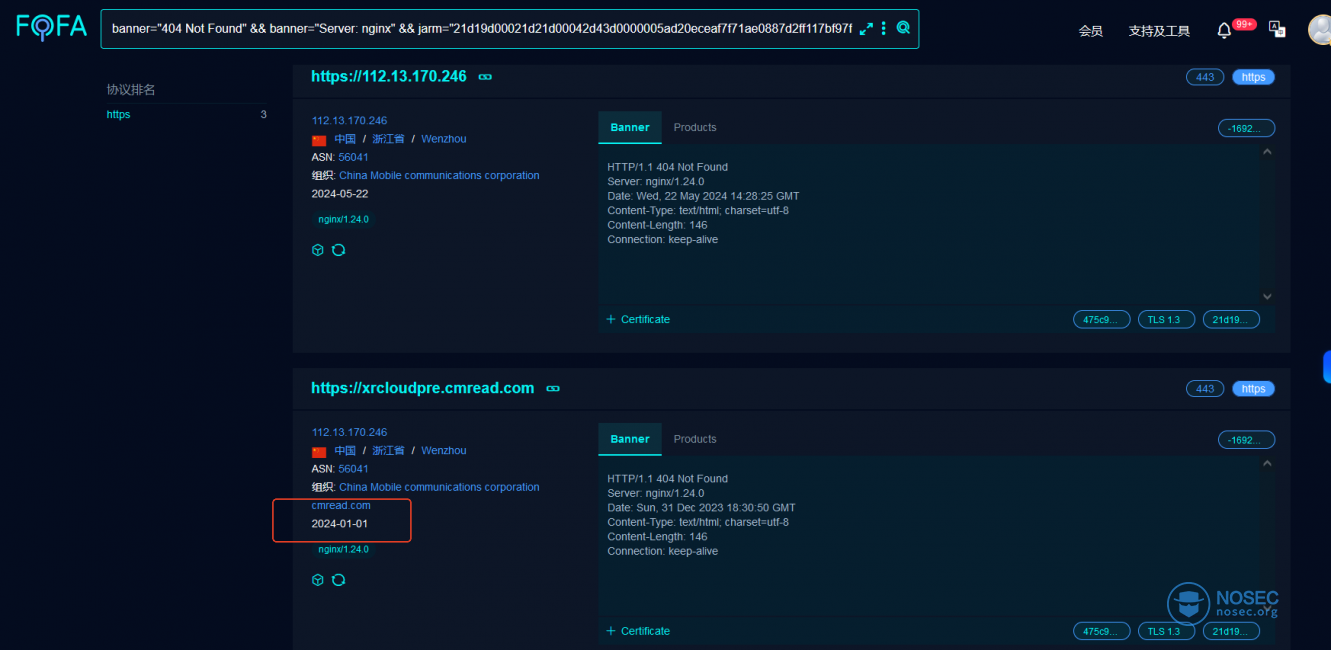The height and width of the screenshot is (650, 1331).
Task: Switch to Products tab in the xrcloudpre.cmread.com card
Action: pyautogui.click(x=695, y=439)
